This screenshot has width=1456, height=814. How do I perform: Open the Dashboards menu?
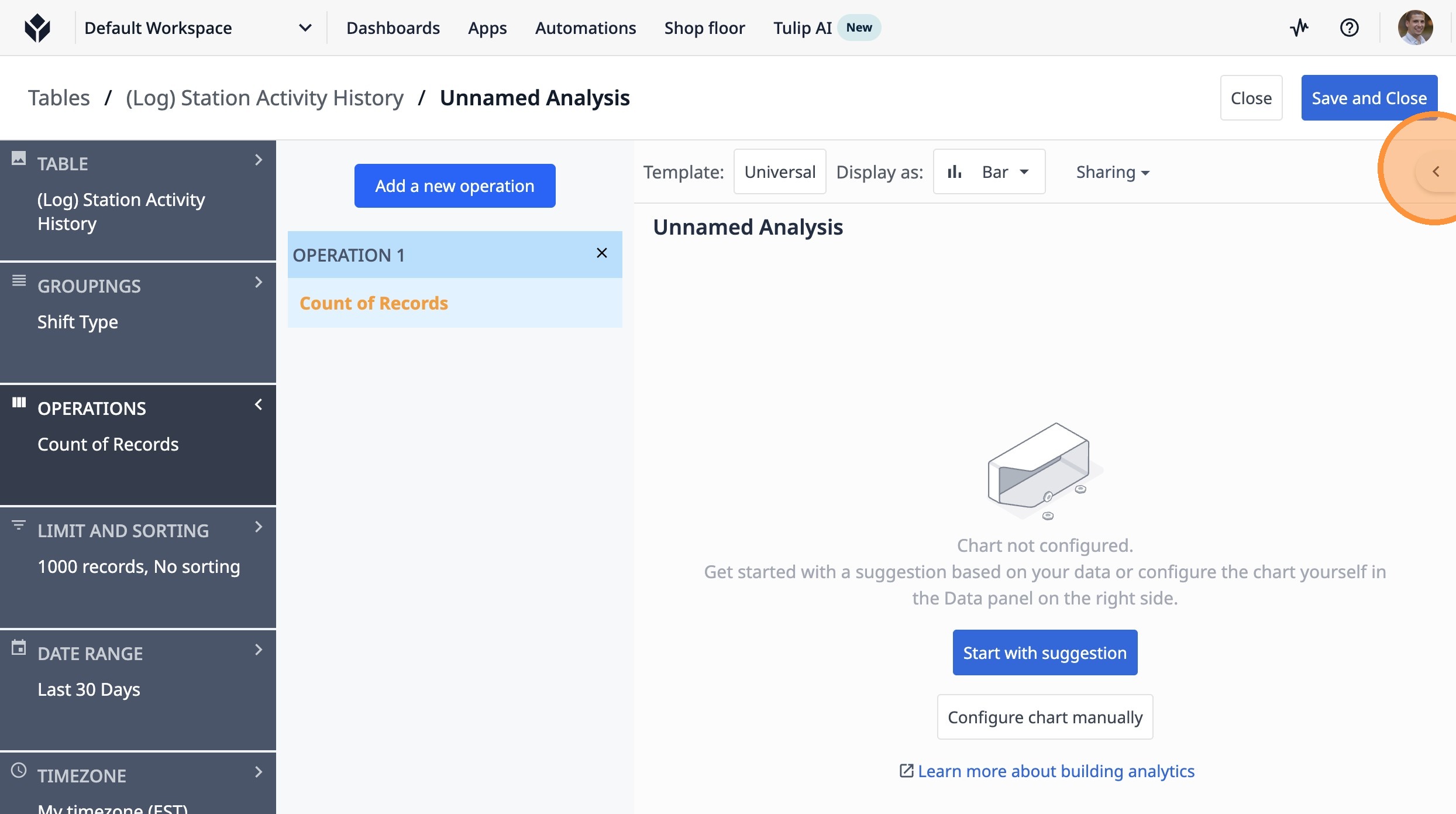(x=393, y=28)
